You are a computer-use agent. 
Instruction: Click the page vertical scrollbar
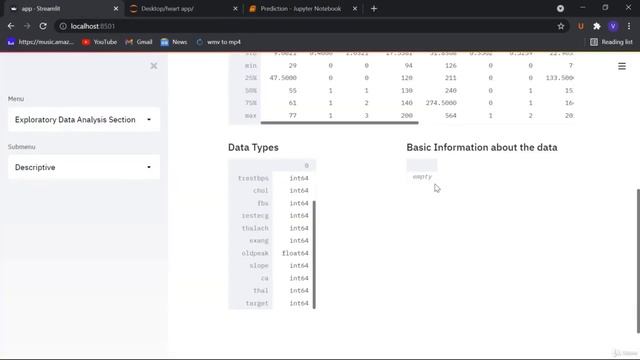[x=638, y=261]
